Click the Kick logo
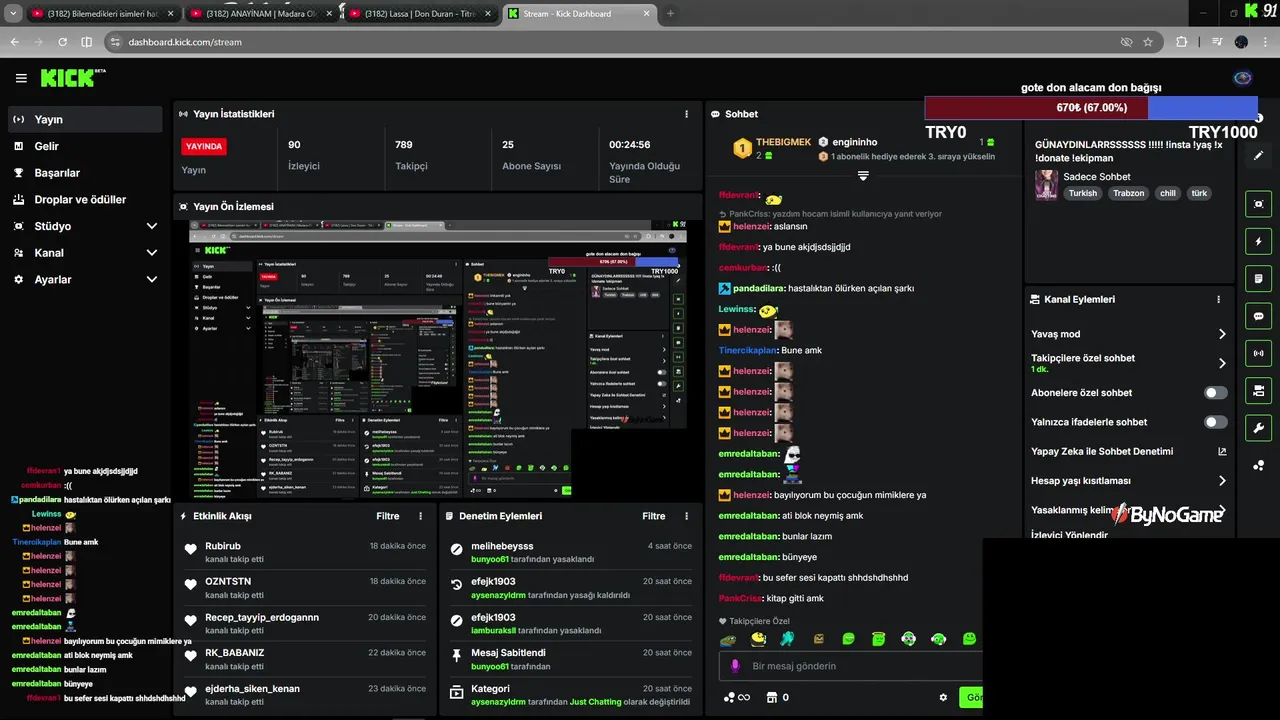This screenshot has width=1280, height=720. 72,78
